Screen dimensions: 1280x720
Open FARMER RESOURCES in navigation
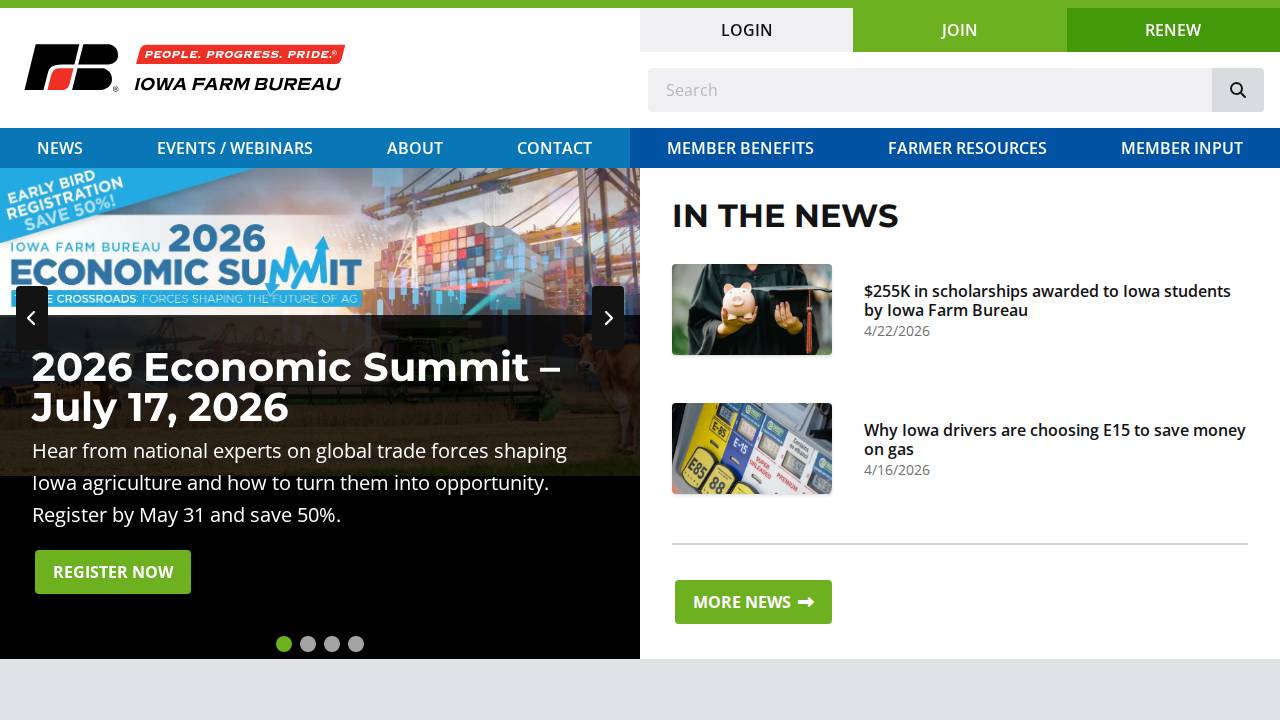coord(967,148)
